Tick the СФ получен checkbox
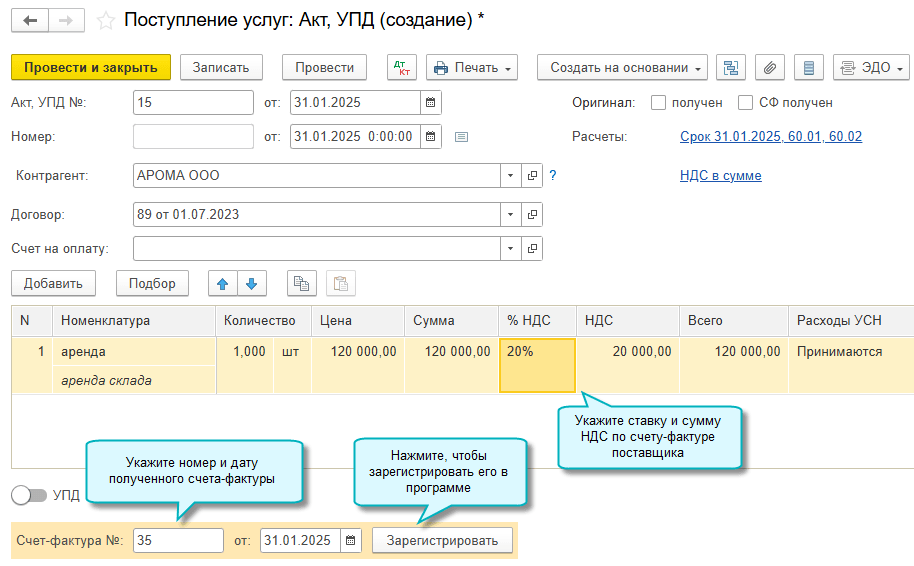This screenshot has width=914, height=566. [745, 103]
